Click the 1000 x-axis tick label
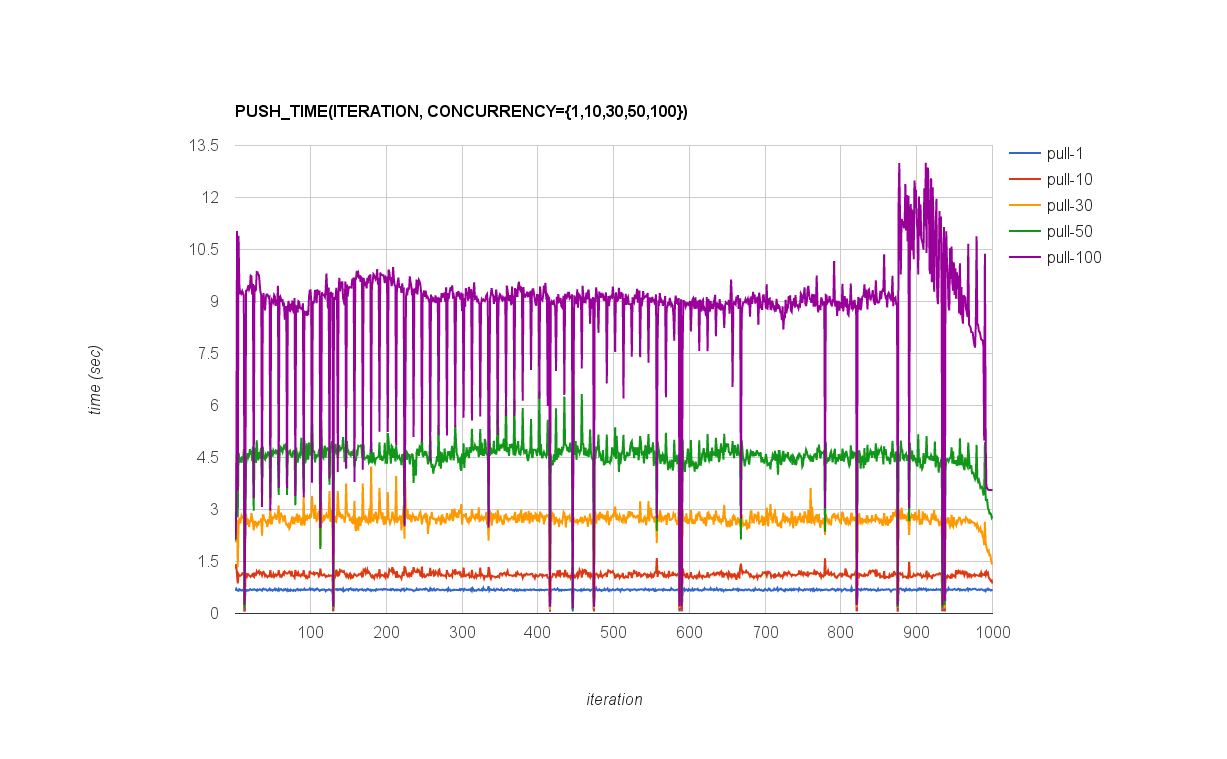Screen dimensions: 1227x759 [x=991, y=633]
